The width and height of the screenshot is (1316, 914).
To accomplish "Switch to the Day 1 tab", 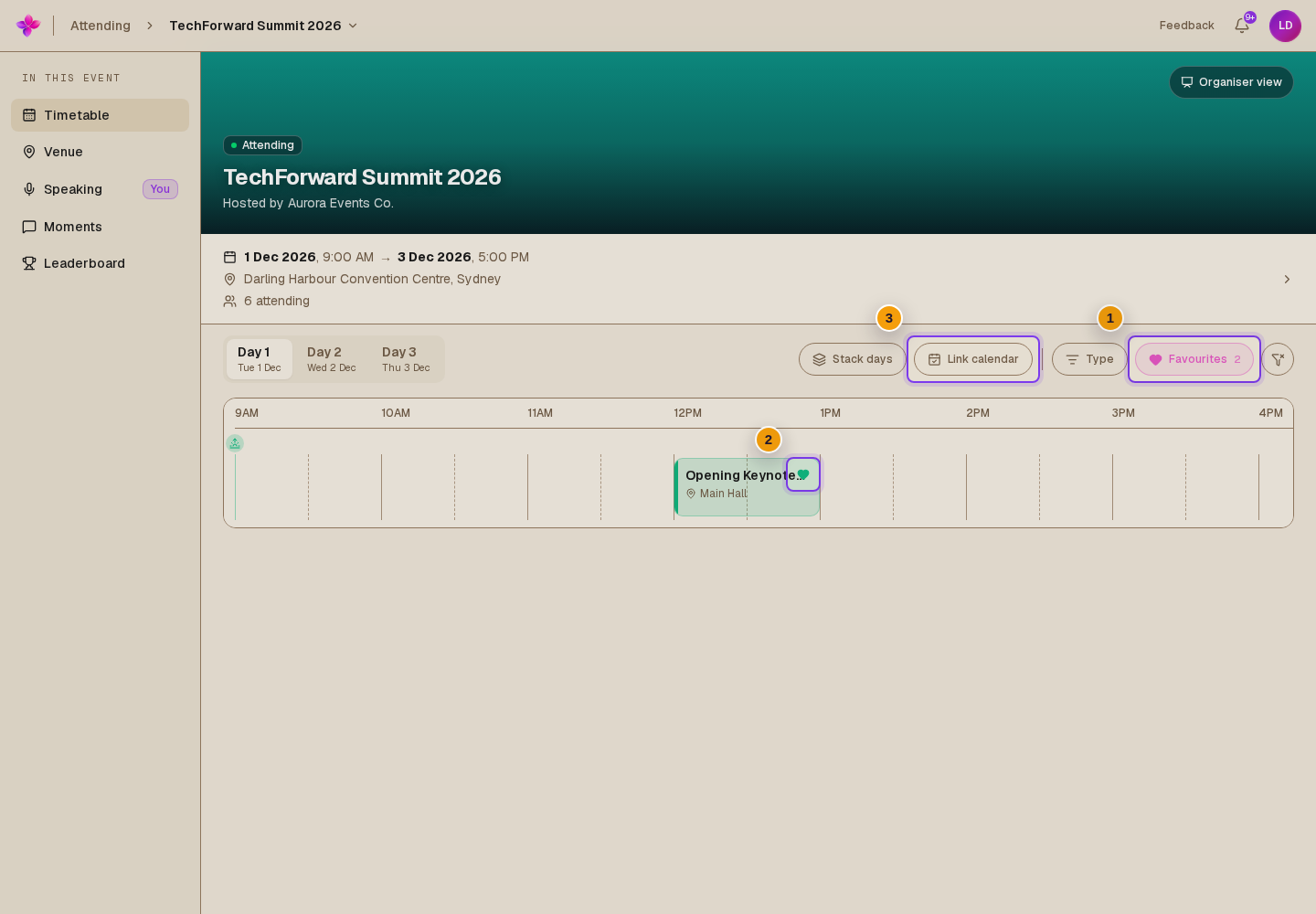I will click(260, 359).
